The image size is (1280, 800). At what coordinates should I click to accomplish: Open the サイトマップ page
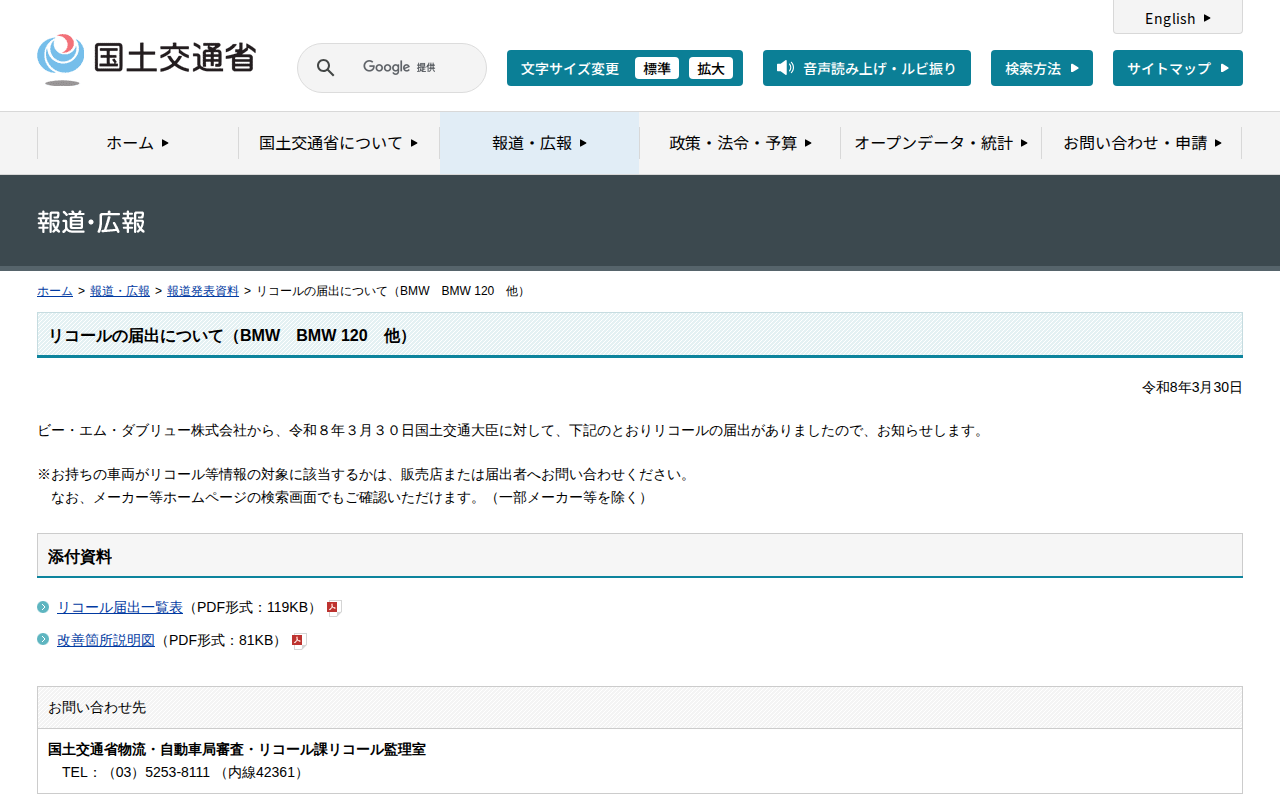pos(1177,68)
